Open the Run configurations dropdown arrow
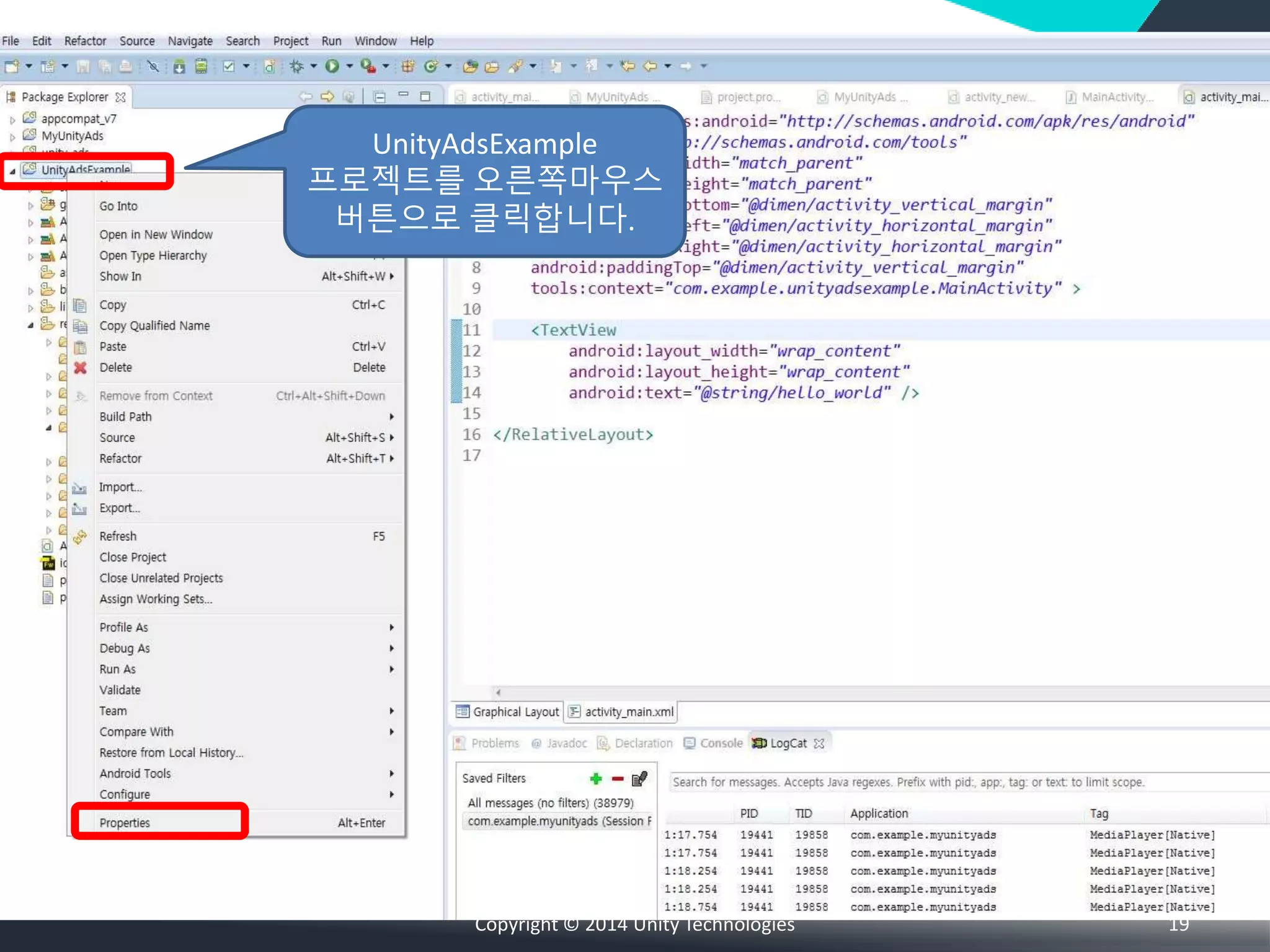The height and width of the screenshot is (952, 1270). tap(350, 66)
